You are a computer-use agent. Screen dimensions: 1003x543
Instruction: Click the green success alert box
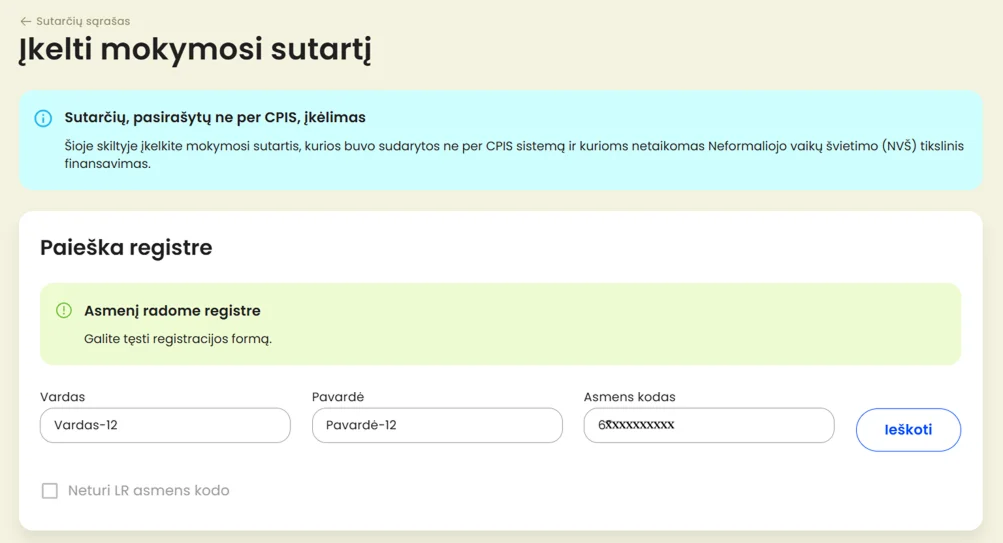500,324
